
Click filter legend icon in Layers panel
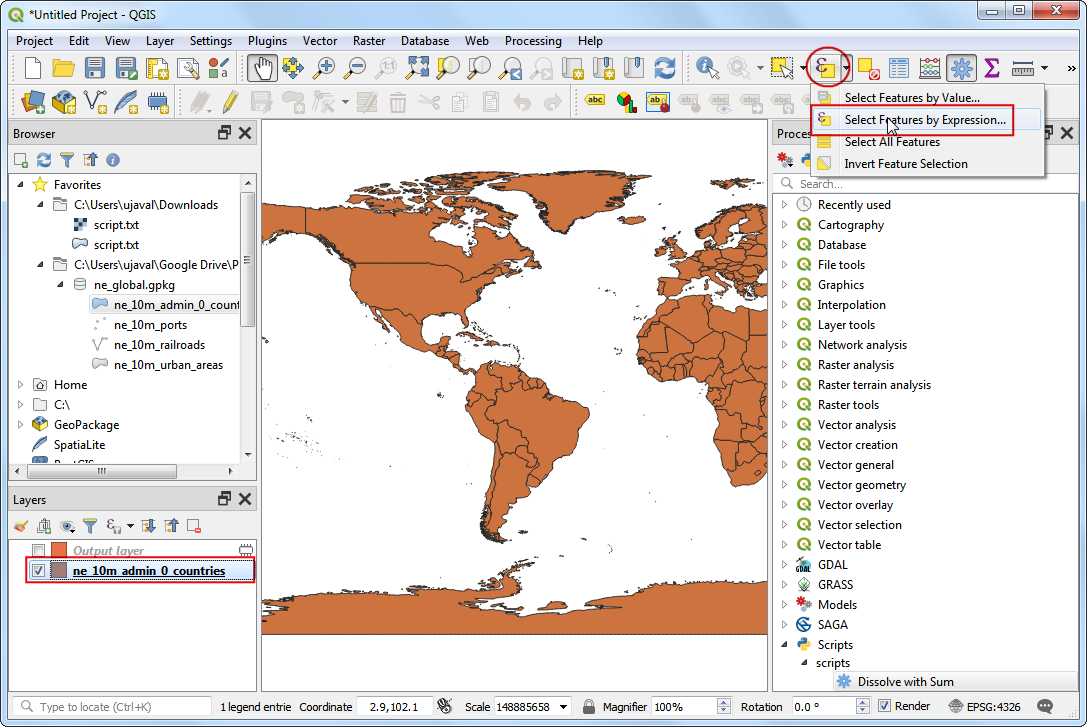coord(90,525)
